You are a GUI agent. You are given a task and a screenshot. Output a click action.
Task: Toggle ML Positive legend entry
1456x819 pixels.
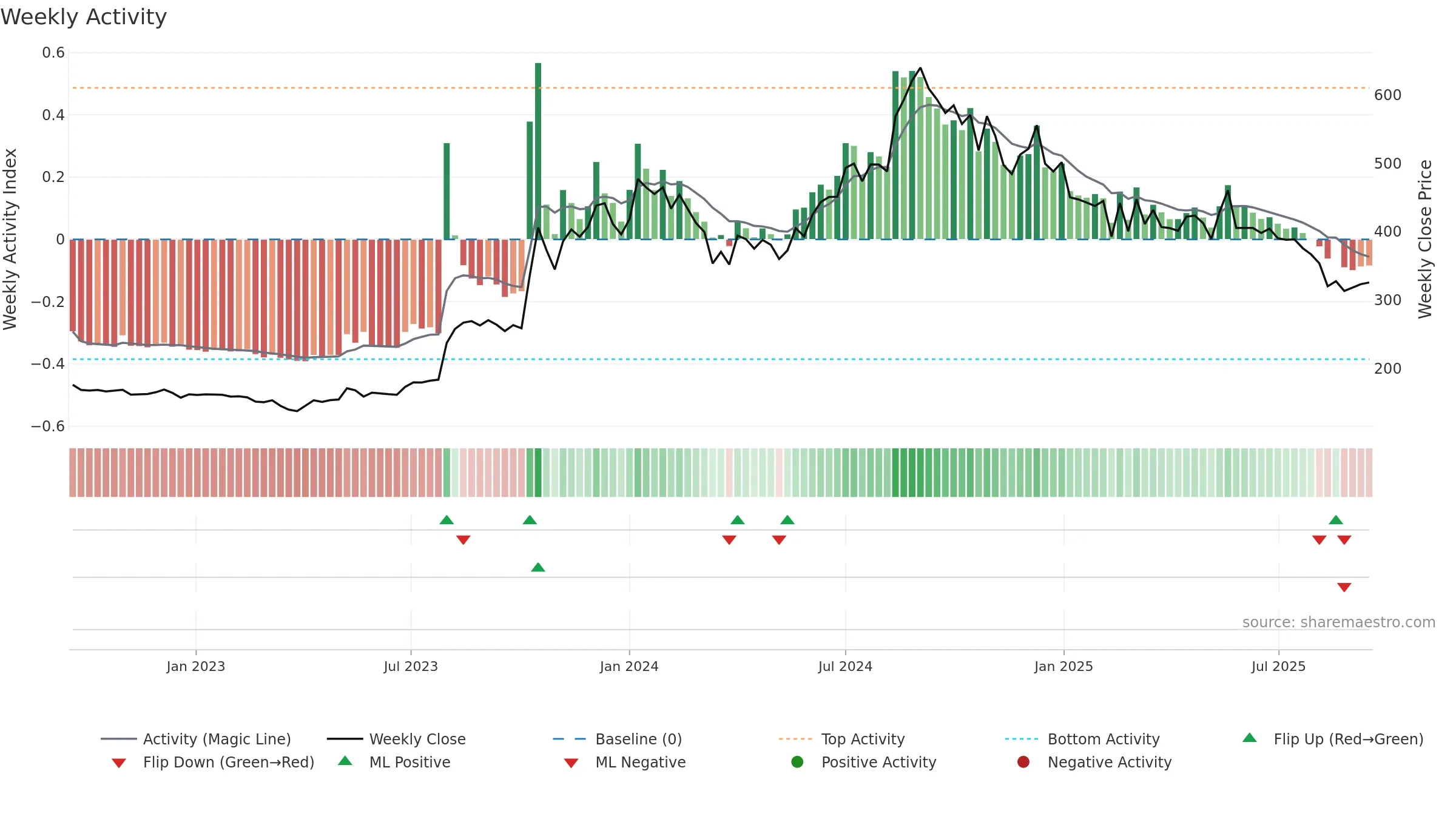coord(394,762)
